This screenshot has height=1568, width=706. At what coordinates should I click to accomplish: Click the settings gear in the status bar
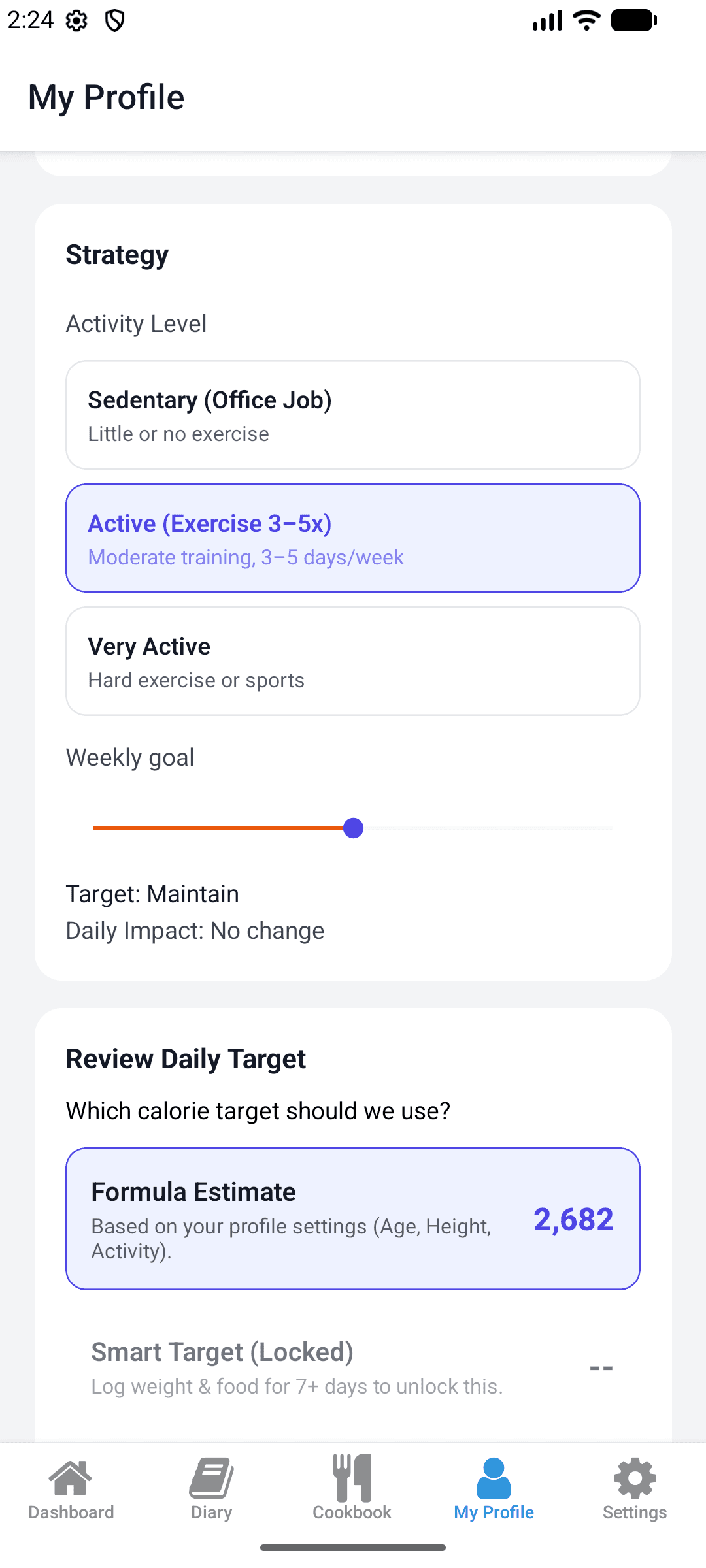click(76, 20)
